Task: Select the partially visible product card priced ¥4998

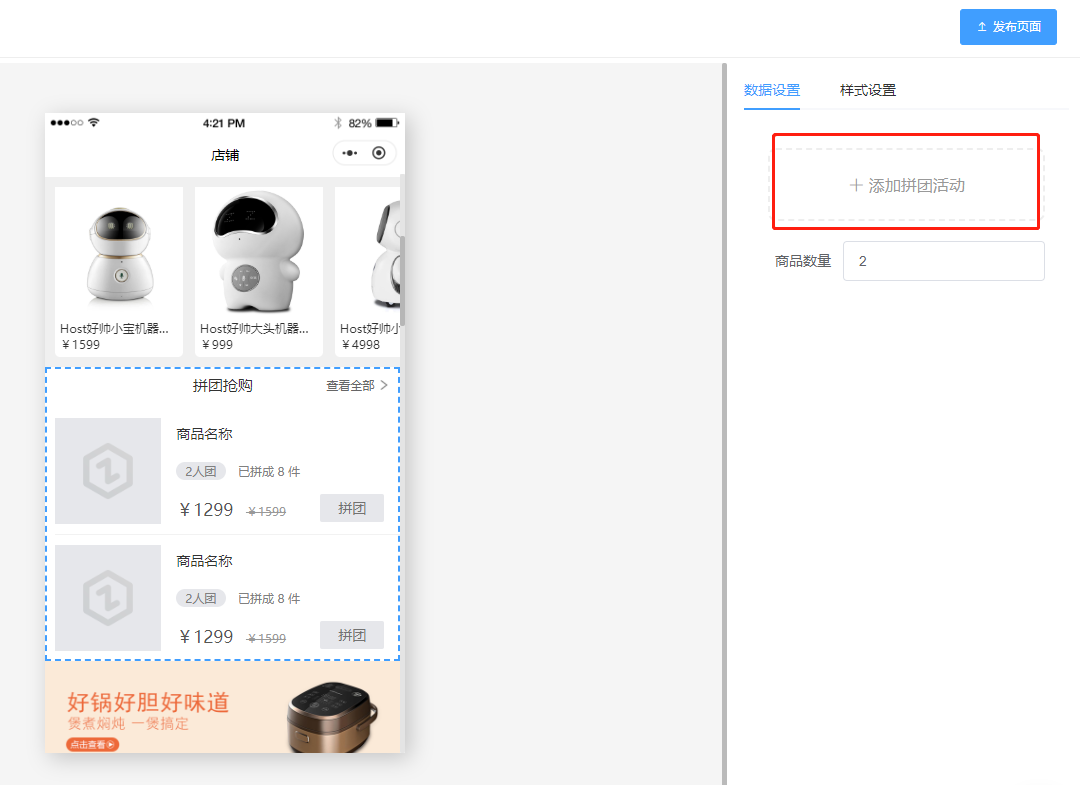Action: (x=367, y=272)
